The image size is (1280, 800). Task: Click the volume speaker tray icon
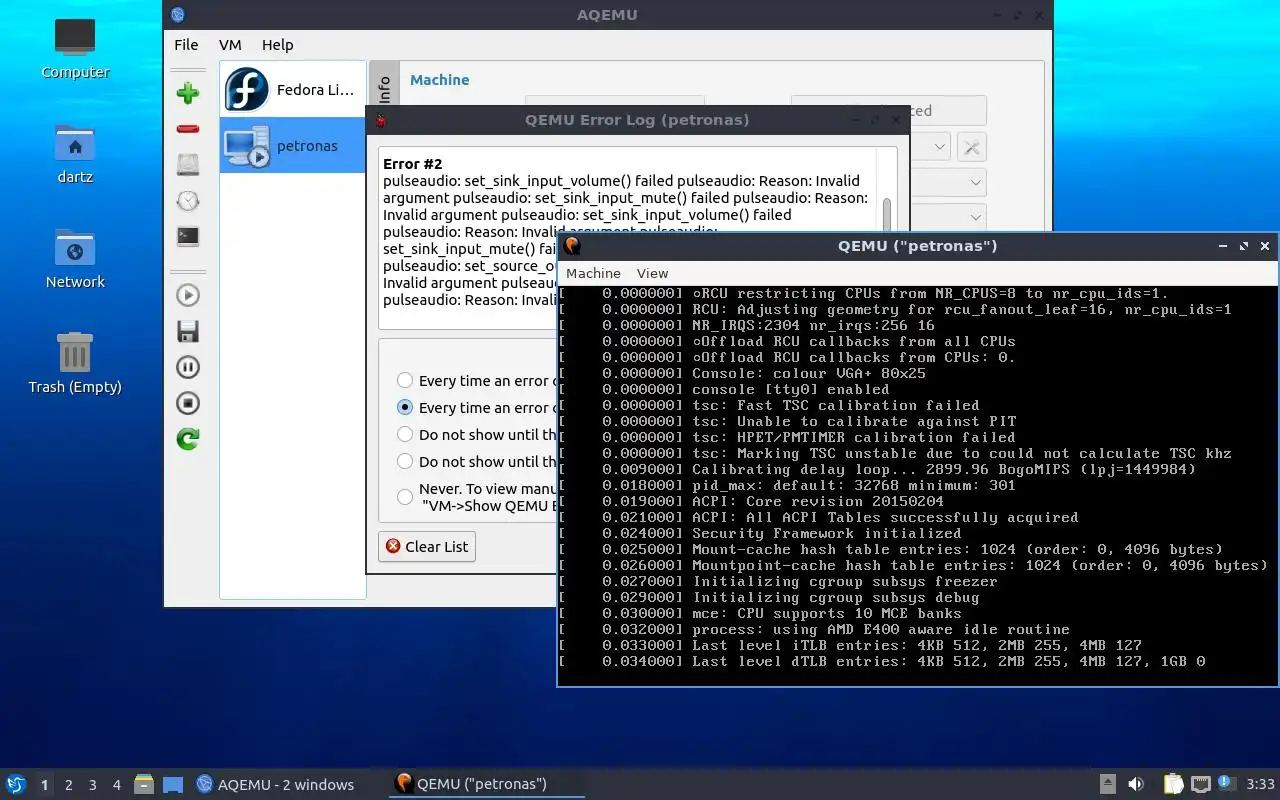[x=1136, y=784]
